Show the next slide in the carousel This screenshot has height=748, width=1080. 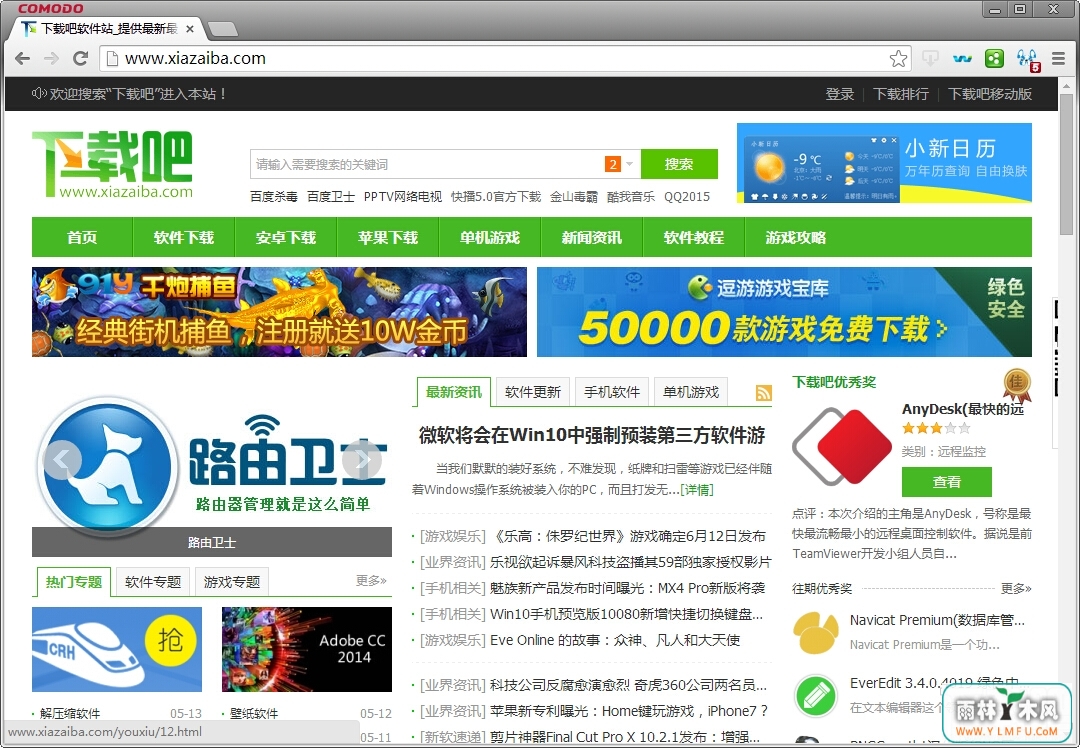362,459
